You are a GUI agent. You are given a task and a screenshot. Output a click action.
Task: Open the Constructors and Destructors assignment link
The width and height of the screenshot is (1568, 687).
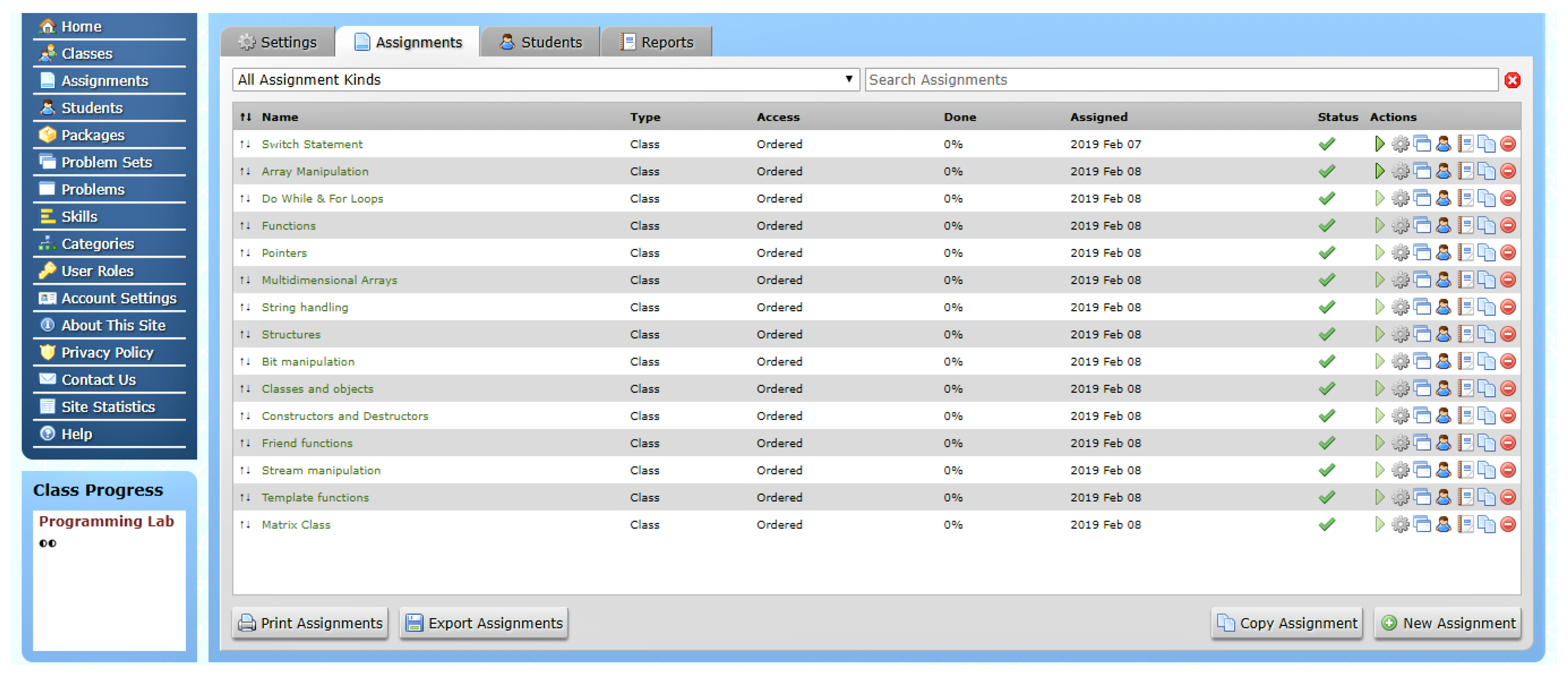[x=345, y=415]
